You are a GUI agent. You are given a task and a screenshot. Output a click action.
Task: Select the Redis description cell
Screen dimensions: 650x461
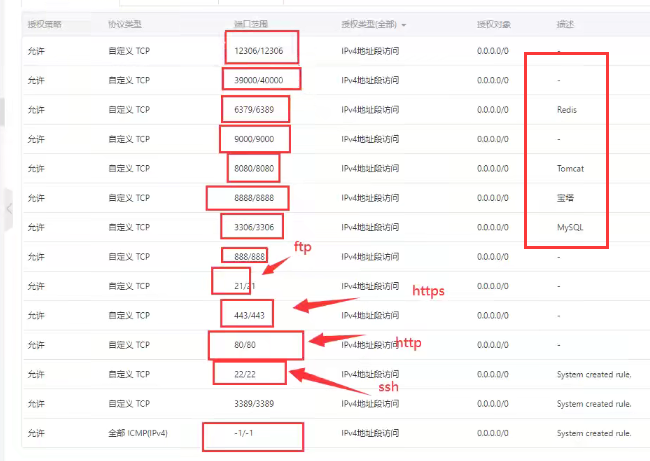[x=567, y=109]
